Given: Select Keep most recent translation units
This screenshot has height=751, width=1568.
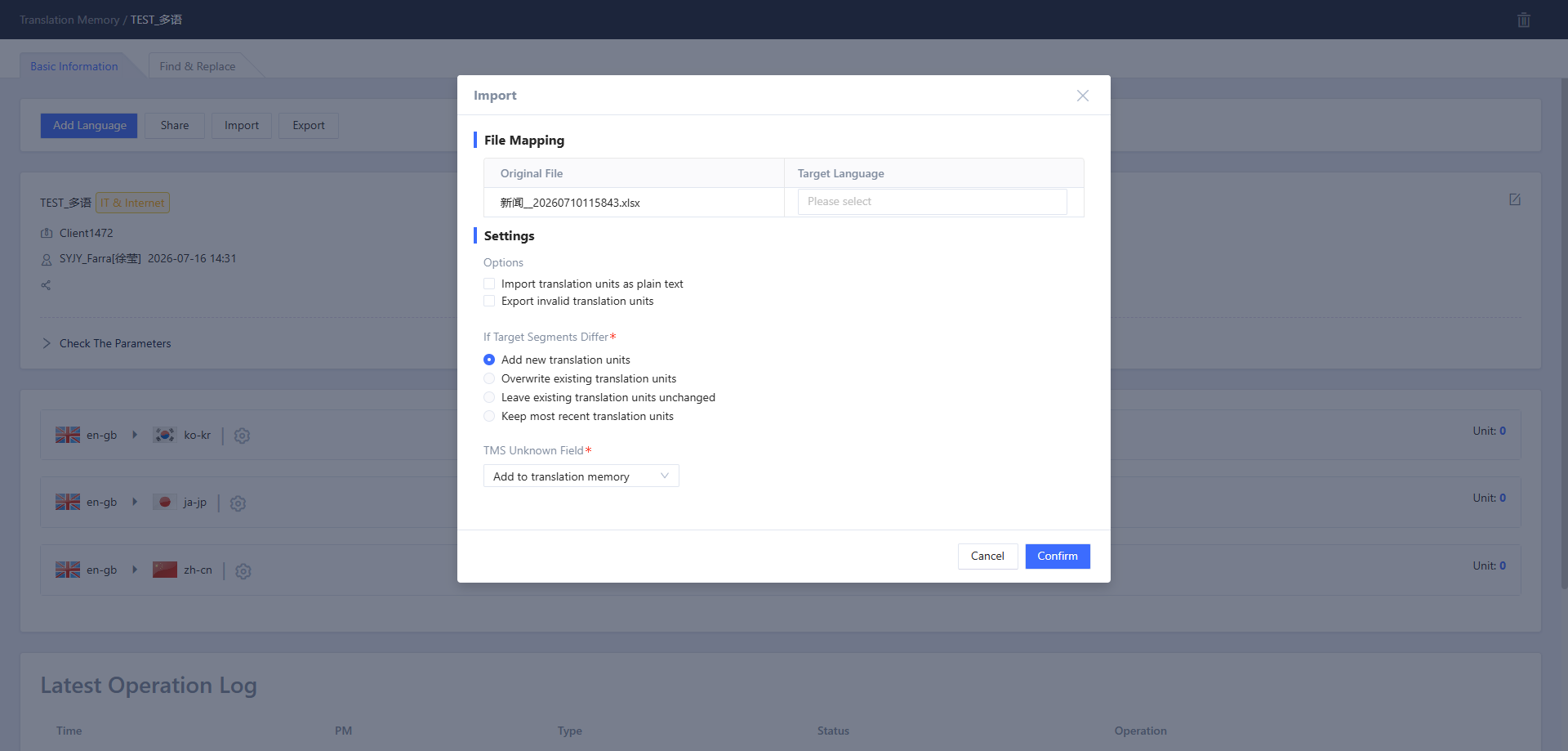Looking at the screenshot, I should coord(489,416).
